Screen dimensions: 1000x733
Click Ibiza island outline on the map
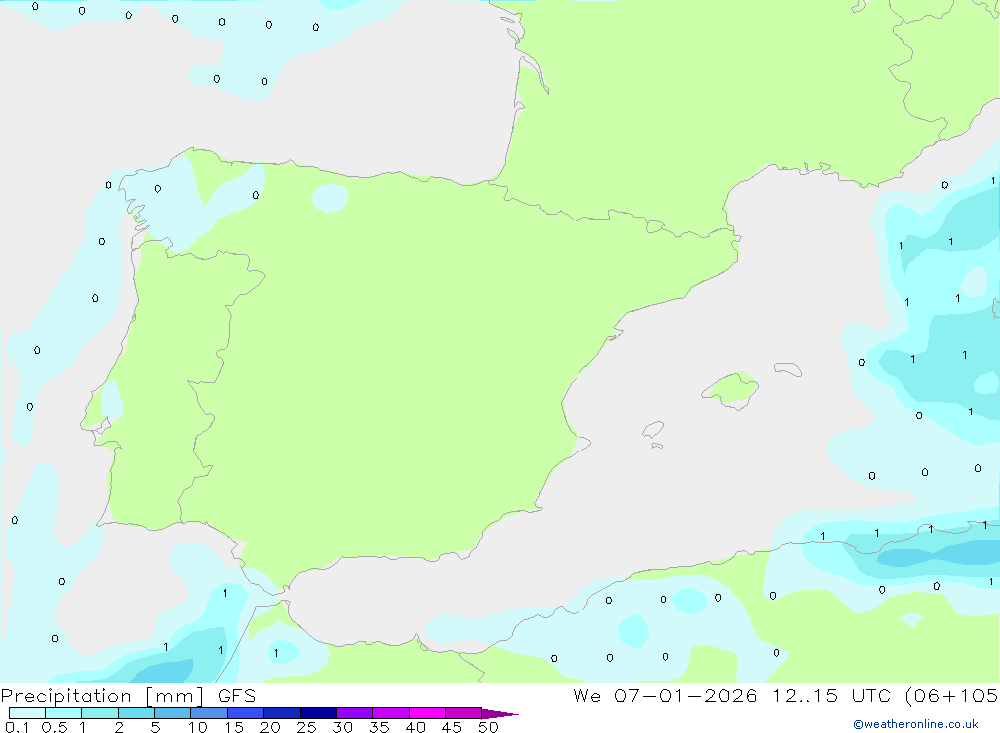pos(653,429)
